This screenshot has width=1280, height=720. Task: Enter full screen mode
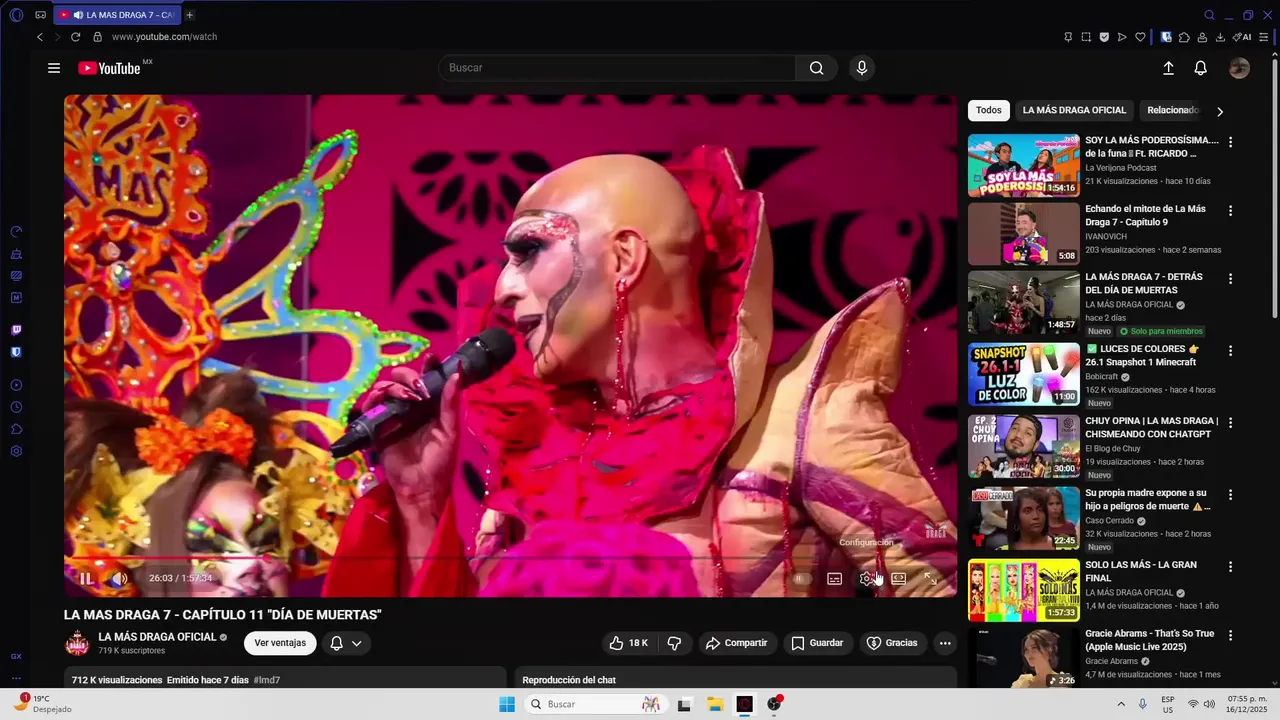(930, 578)
